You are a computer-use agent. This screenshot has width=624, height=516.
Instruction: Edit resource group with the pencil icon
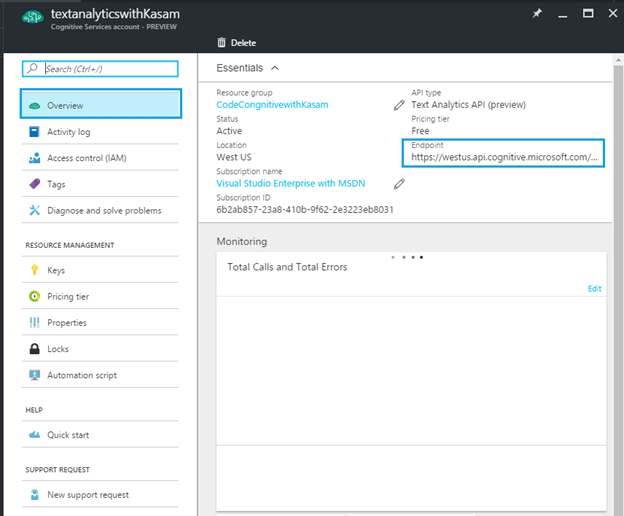coord(399,105)
